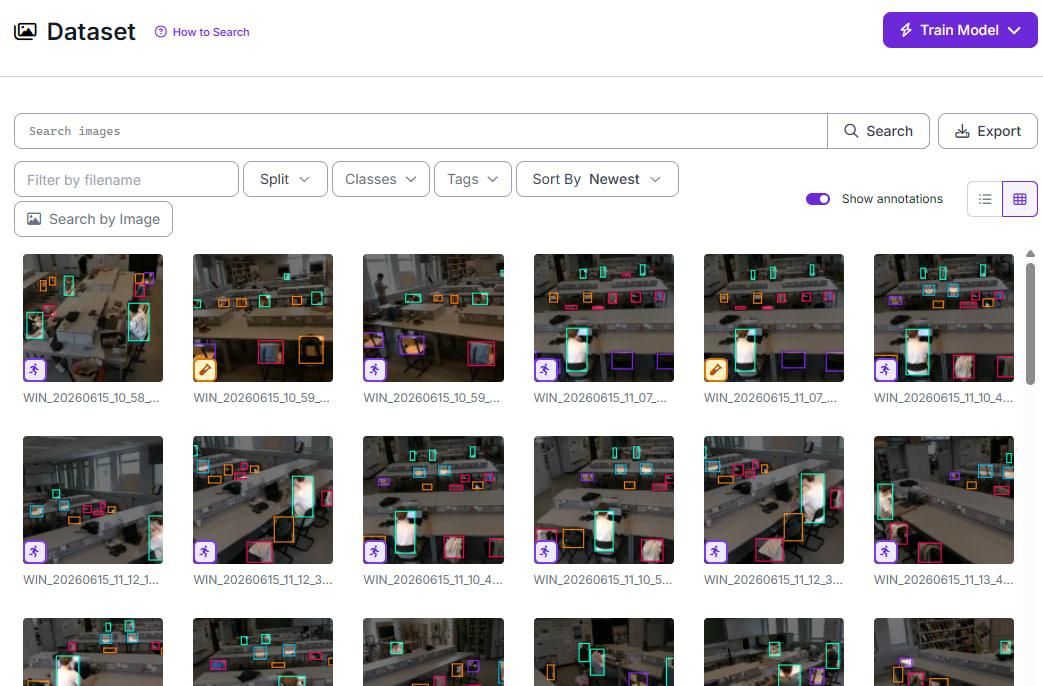Click the Search by Image button
This screenshot has width=1043, height=686.
coord(94,219)
